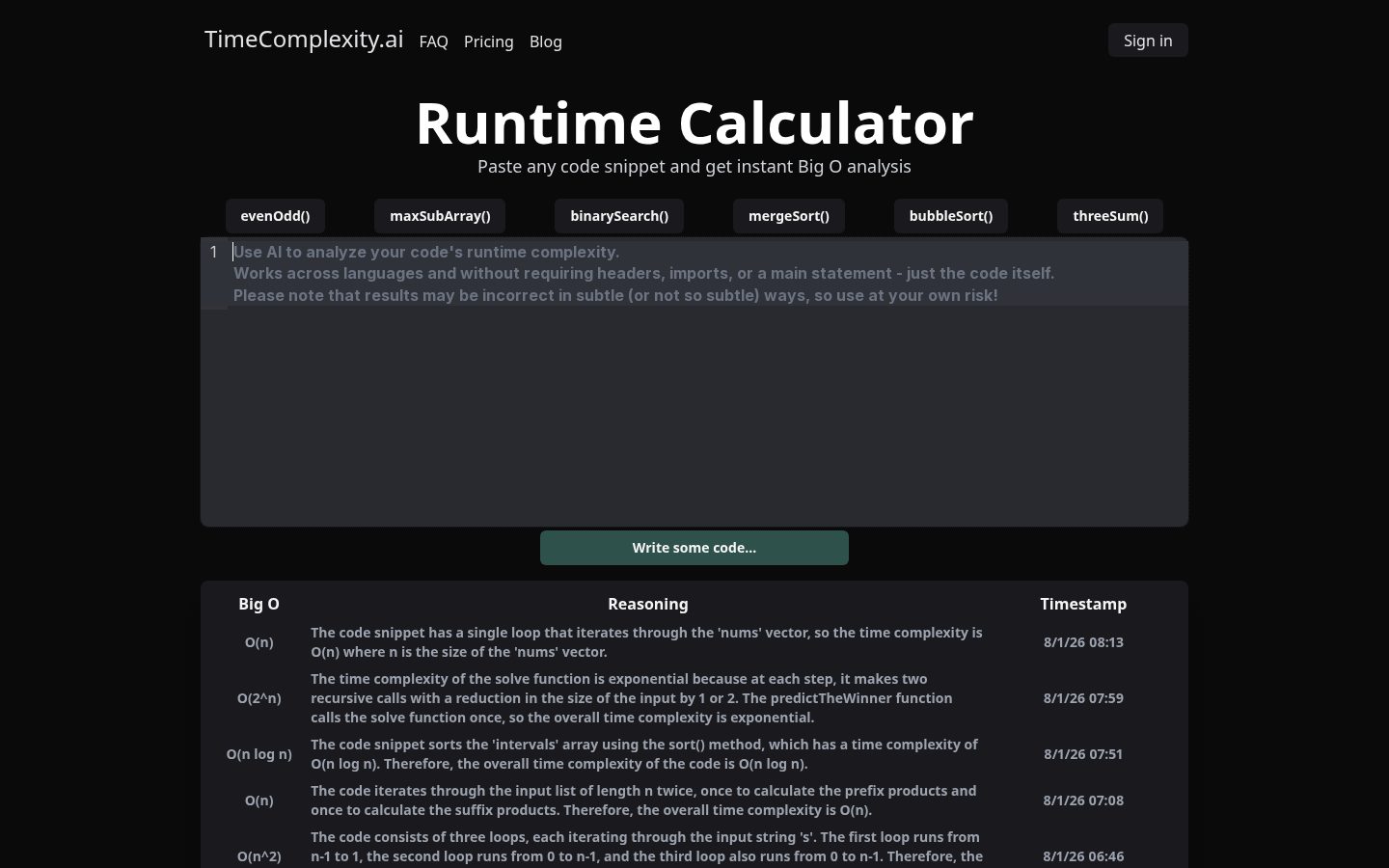Viewport: 1389px width, 868px height.
Task: Click timestamp 8/1/26 06:46
Action: click(x=1083, y=856)
